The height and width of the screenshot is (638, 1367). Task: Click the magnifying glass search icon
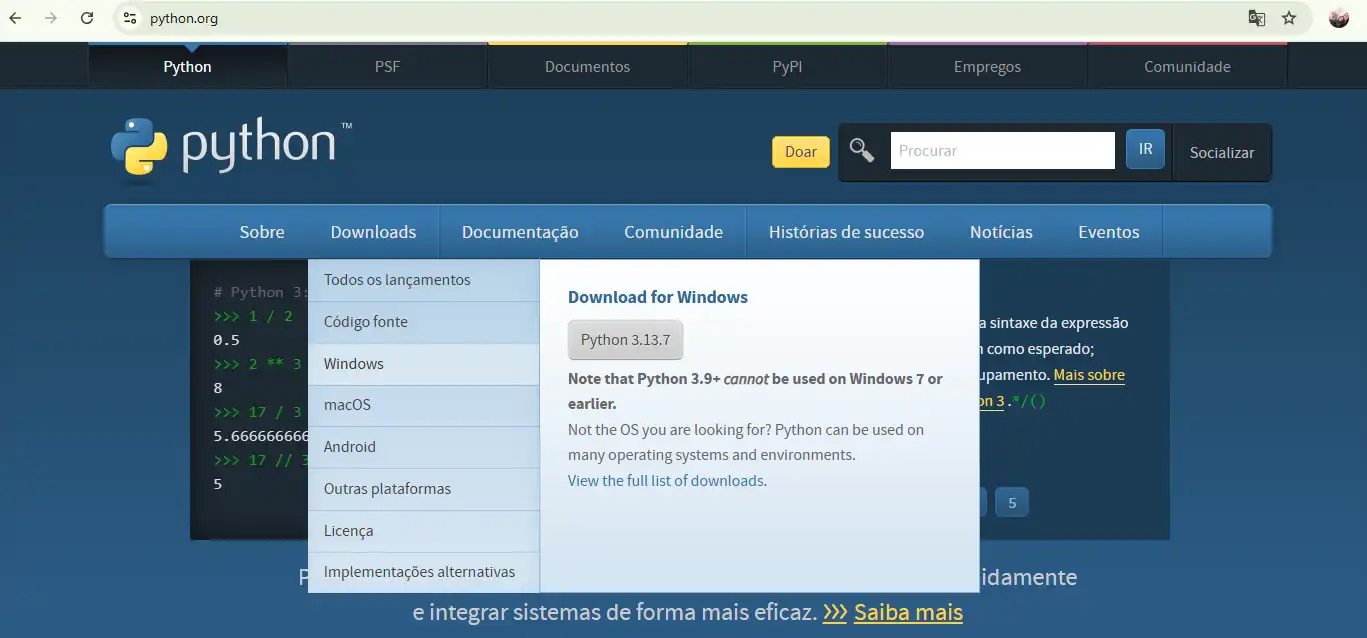click(x=862, y=150)
